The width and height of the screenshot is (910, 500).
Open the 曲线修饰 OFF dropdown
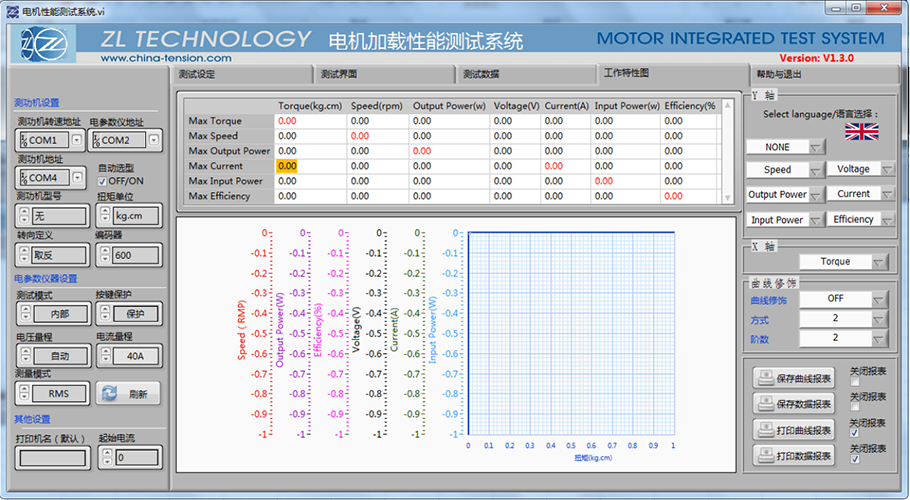pos(878,298)
